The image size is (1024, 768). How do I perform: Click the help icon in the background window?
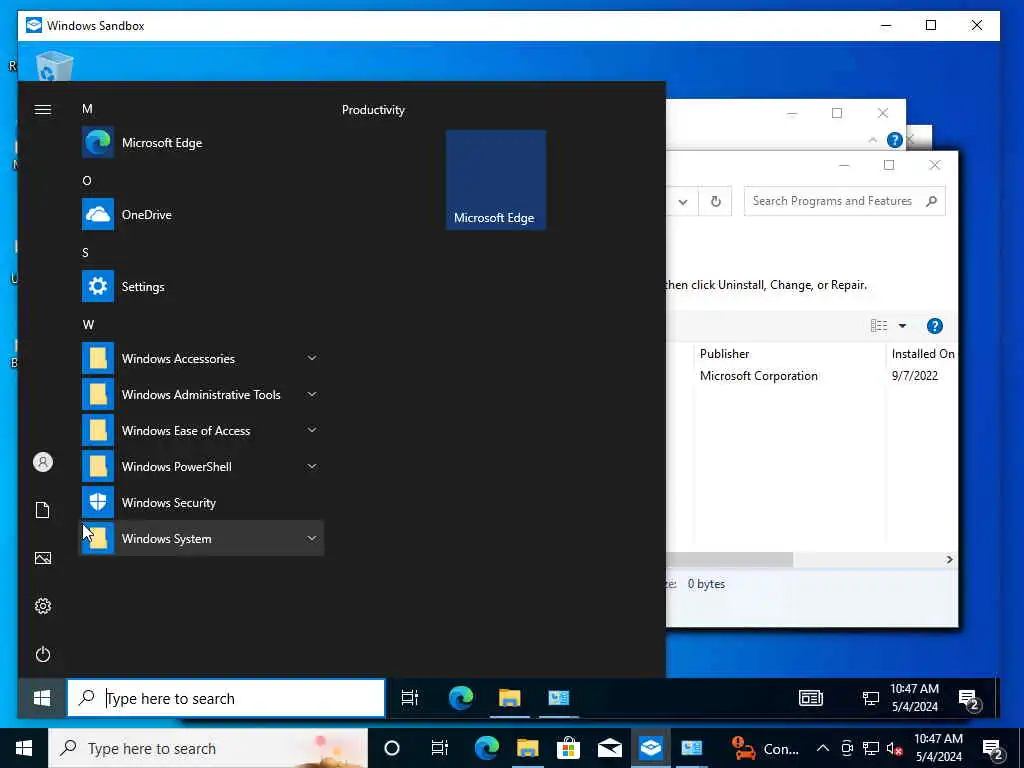[895, 140]
